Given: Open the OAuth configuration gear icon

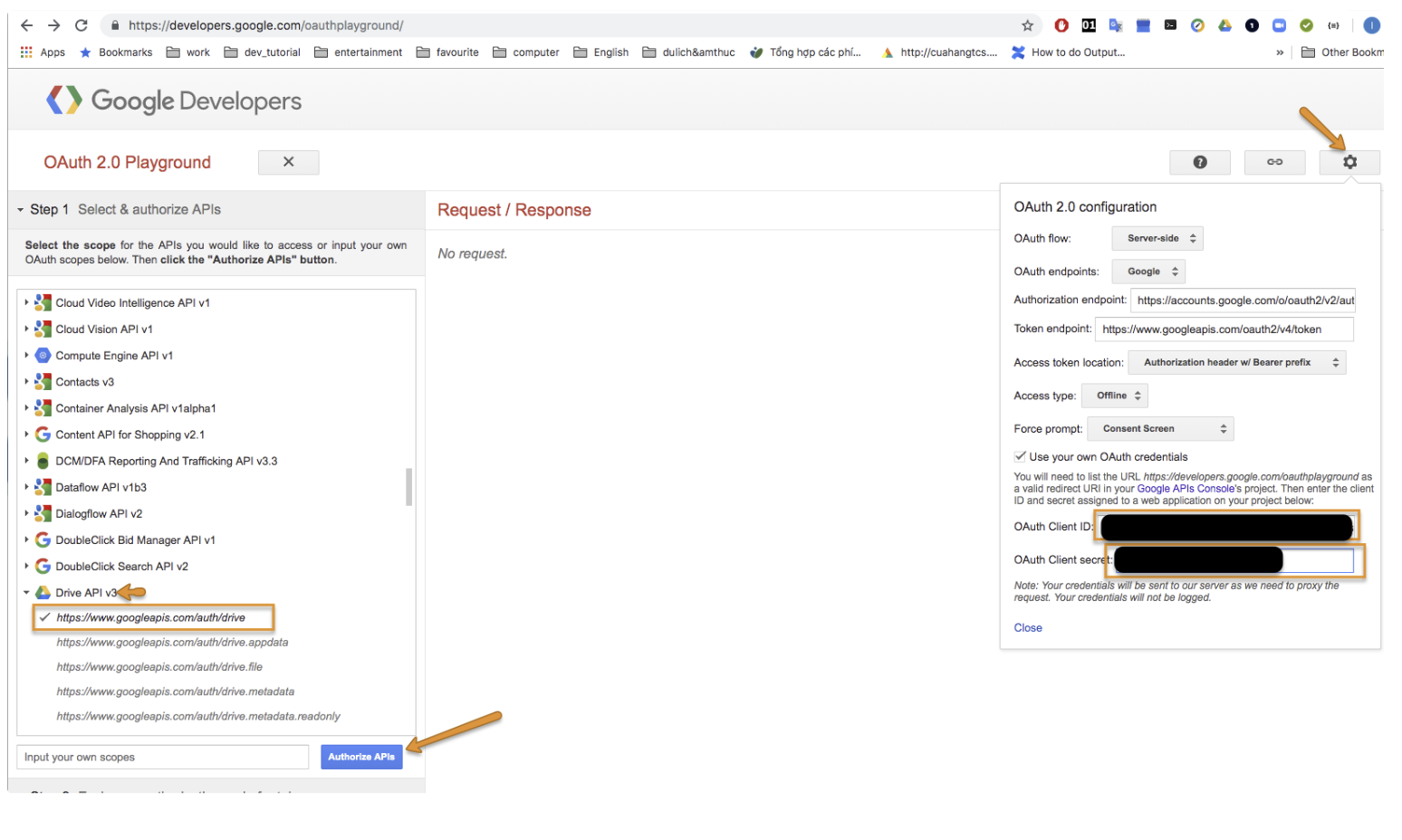Looking at the screenshot, I should 1349,162.
